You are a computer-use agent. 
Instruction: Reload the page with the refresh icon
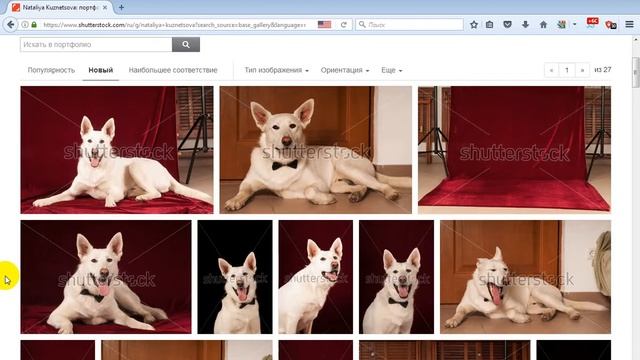(344, 24)
